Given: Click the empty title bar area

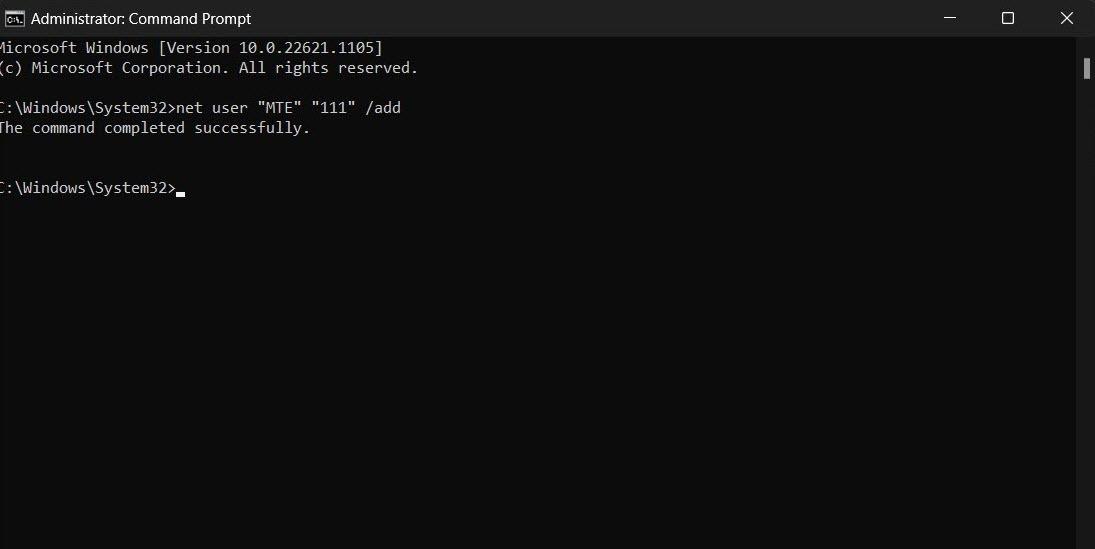Looking at the screenshot, I should tap(587, 18).
